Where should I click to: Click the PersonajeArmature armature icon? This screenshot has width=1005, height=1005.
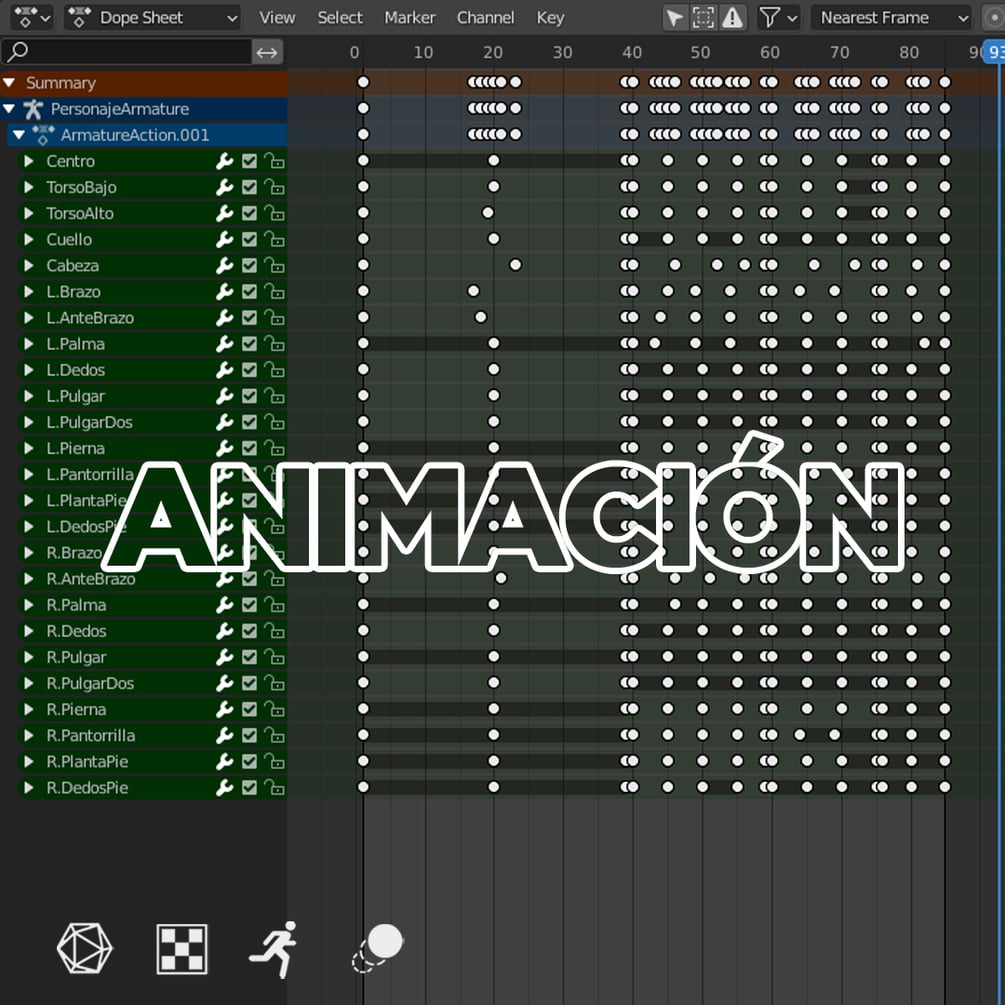33,109
